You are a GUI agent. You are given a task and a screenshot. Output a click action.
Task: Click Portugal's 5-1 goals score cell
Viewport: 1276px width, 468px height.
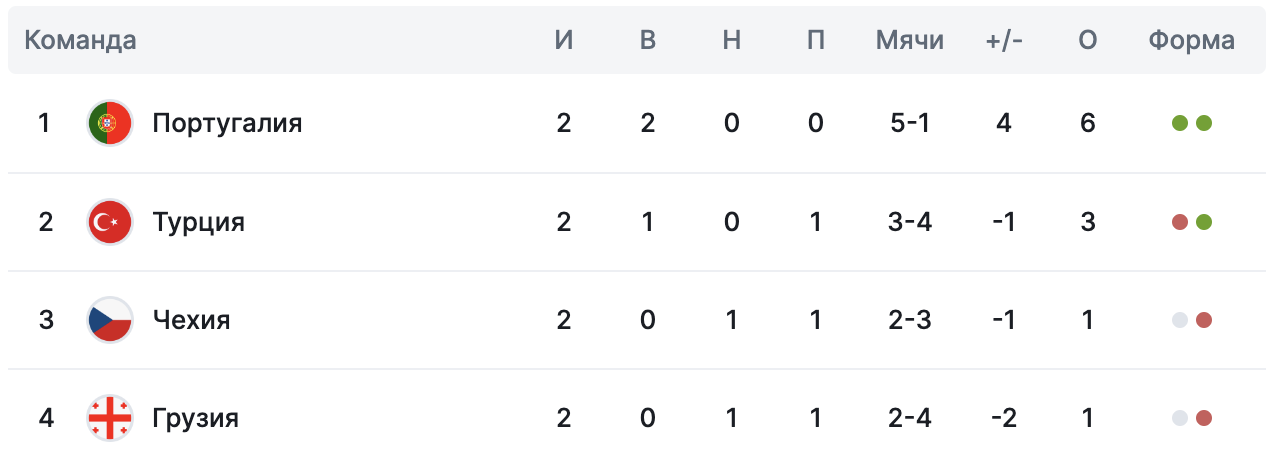tap(909, 123)
